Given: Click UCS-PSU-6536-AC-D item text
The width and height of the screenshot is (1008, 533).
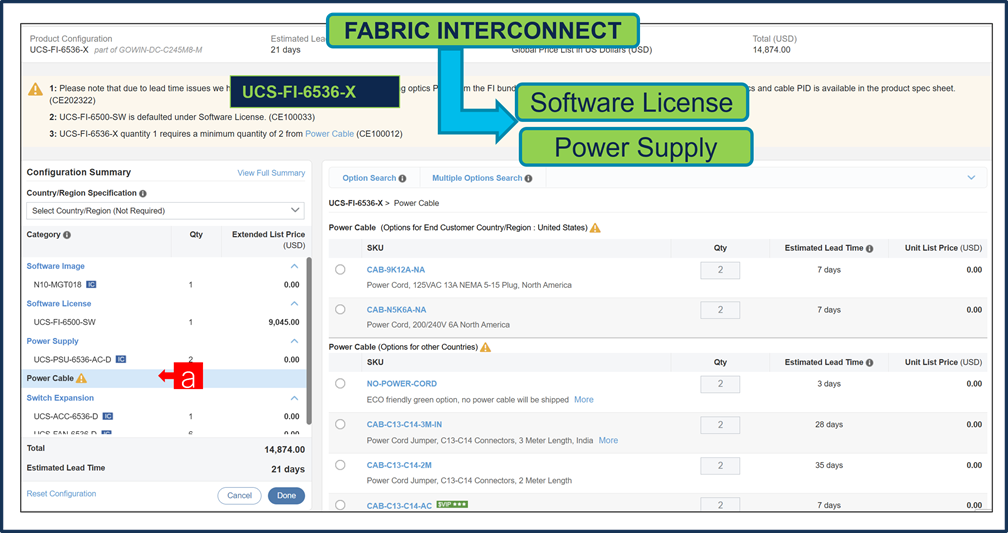Looking at the screenshot, I should tap(72, 359).
